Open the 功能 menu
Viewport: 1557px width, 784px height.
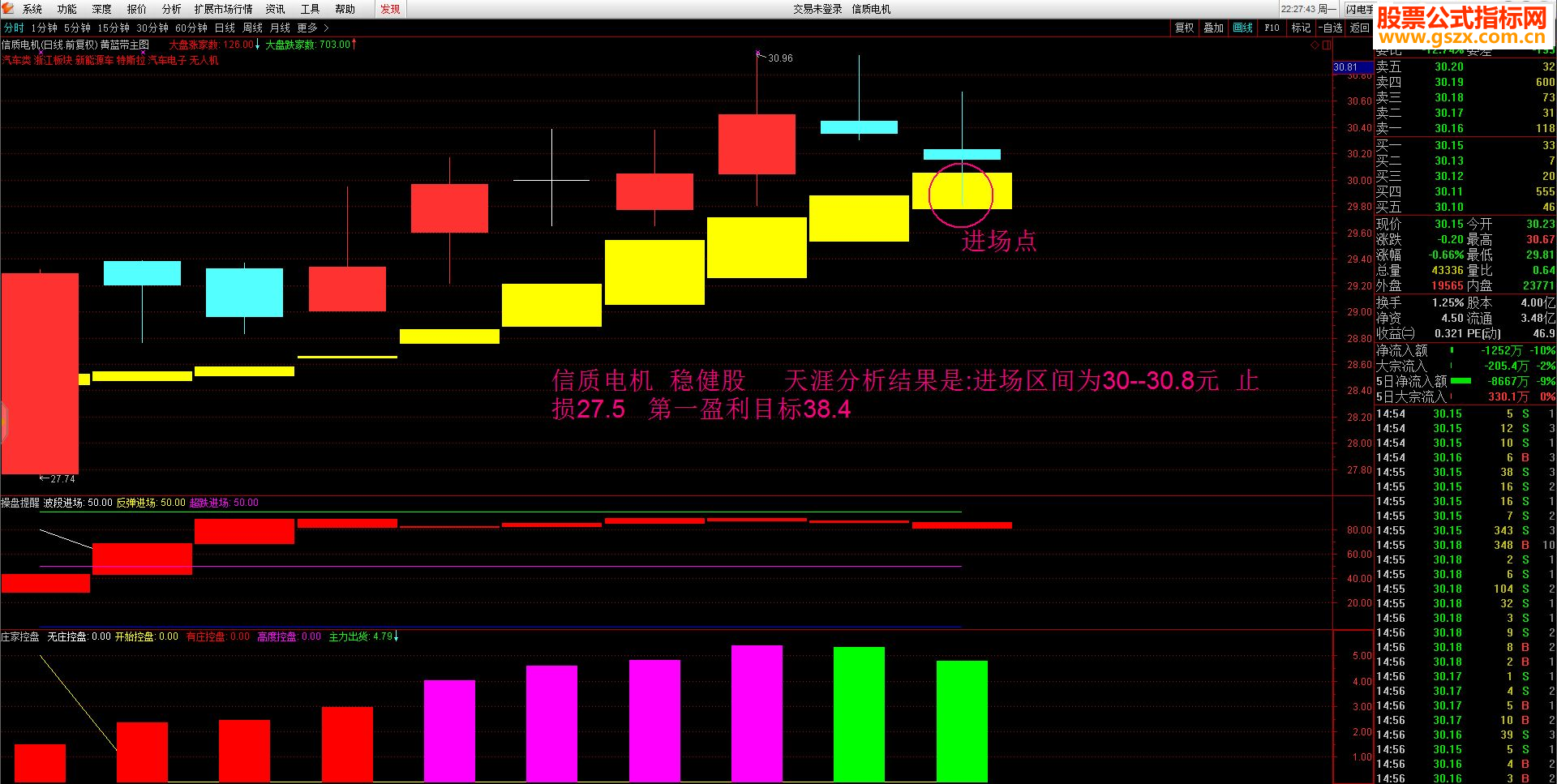point(67,9)
